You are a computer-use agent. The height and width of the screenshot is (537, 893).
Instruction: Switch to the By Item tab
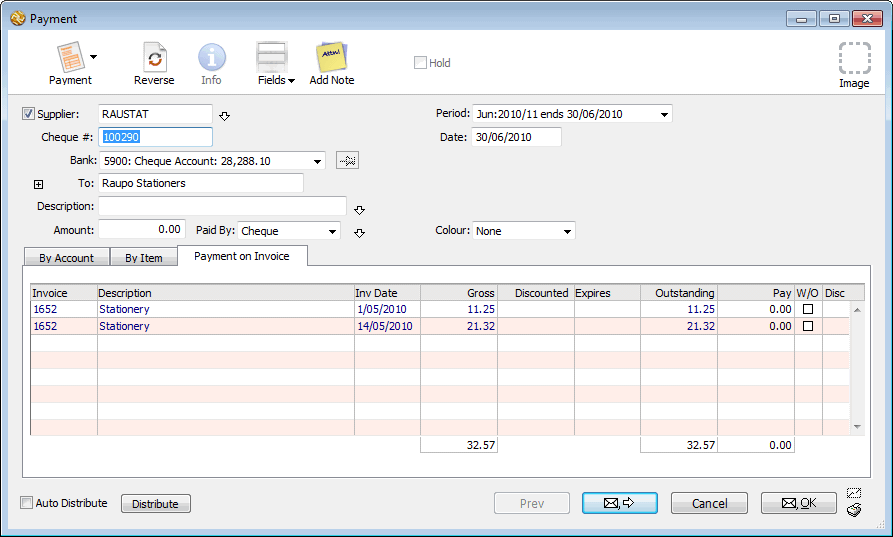(143, 257)
